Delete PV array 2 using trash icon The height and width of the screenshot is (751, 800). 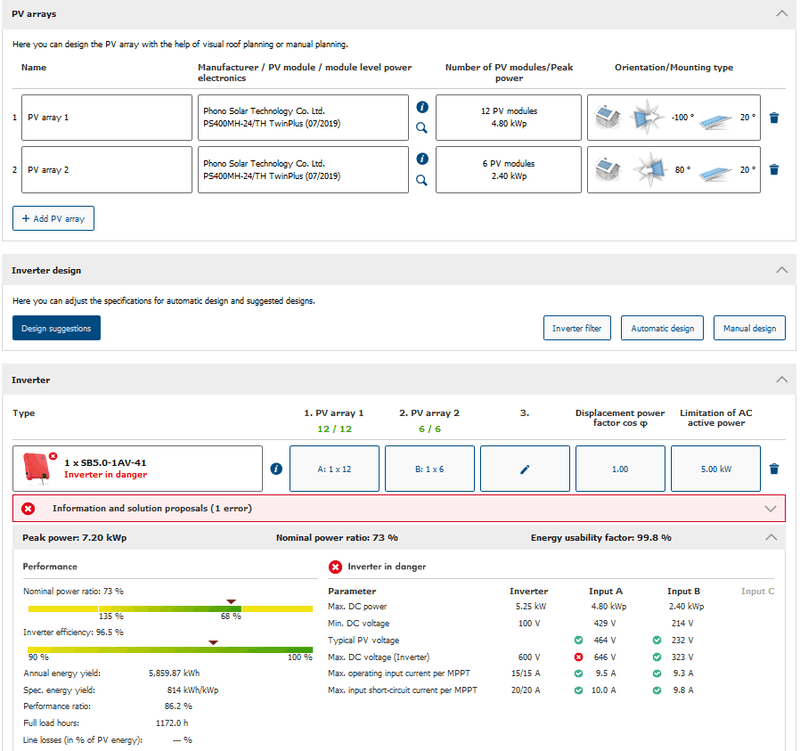[x=774, y=170]
